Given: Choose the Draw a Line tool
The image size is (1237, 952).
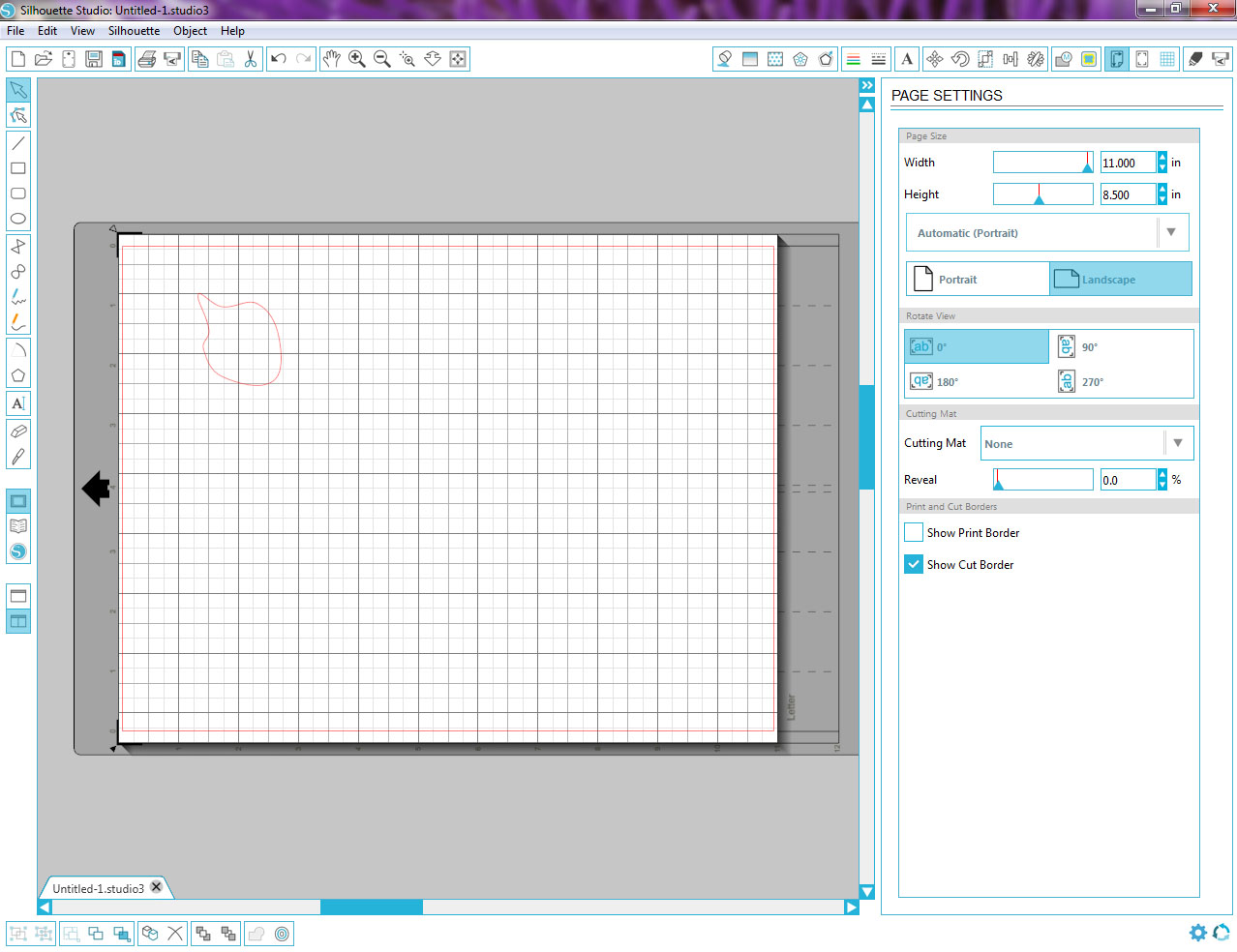Looking at the screenshot, I should coord(18,143).
